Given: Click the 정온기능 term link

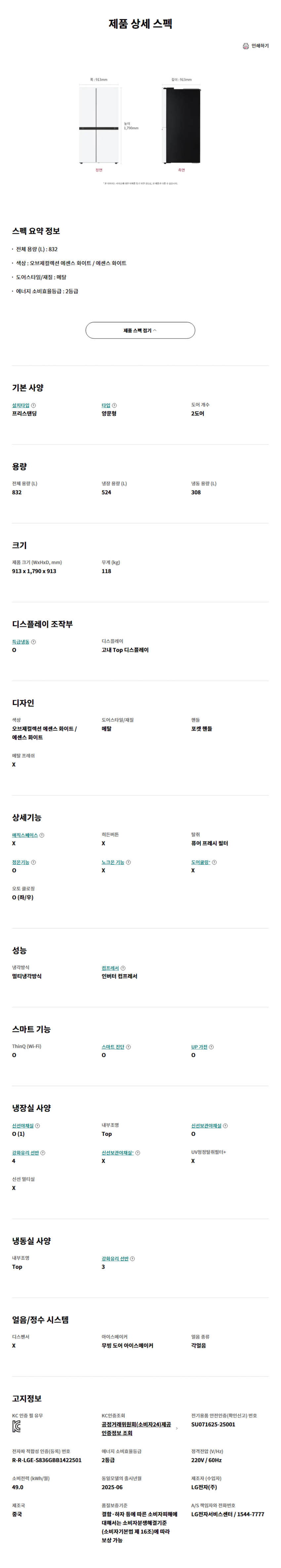Looking at the screenshot, I should tap(21, 862).
